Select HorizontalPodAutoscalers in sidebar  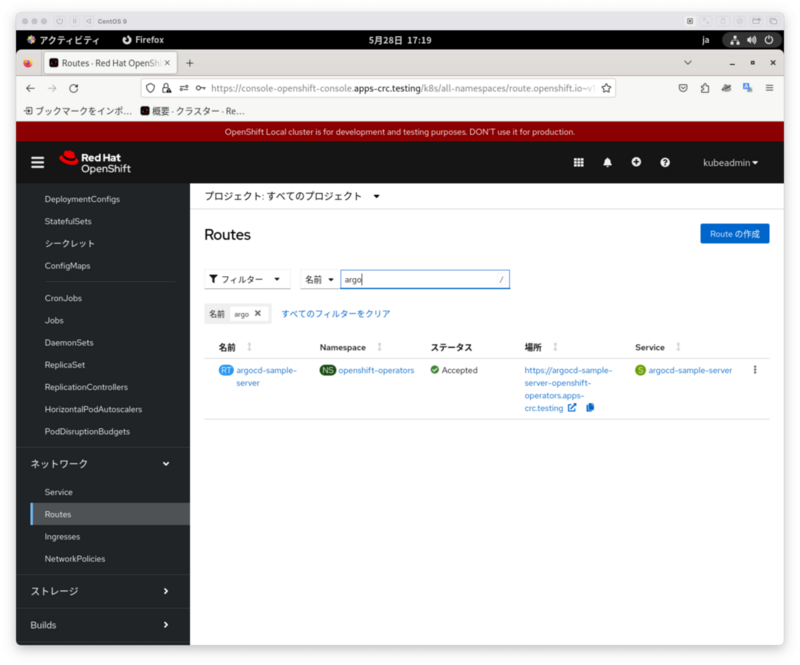pos(93,409)
